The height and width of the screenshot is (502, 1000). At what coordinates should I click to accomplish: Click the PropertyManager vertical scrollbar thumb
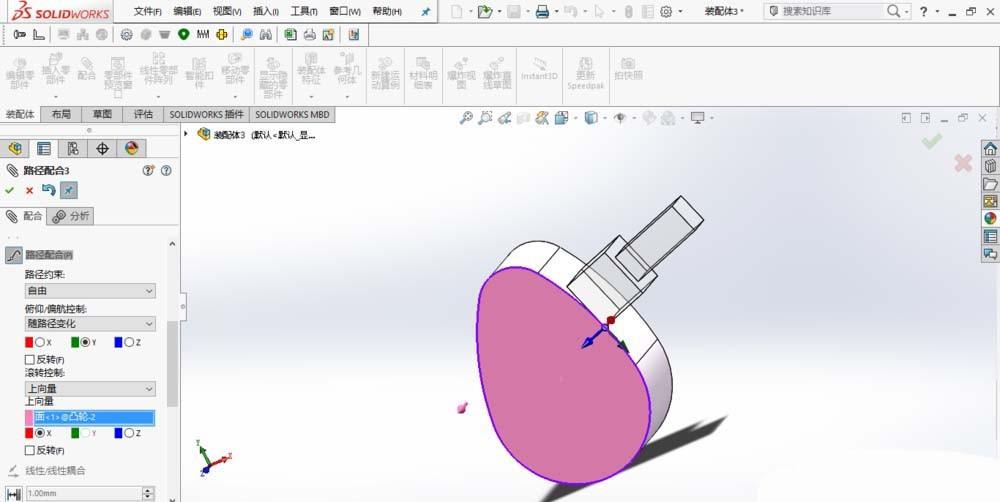172,364
